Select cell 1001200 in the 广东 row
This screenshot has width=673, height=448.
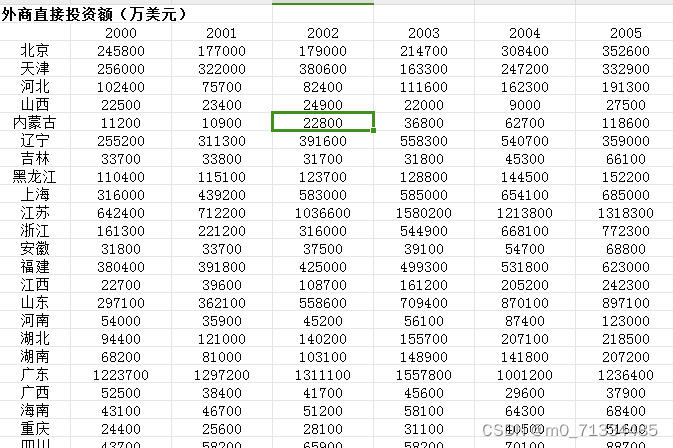524,375
